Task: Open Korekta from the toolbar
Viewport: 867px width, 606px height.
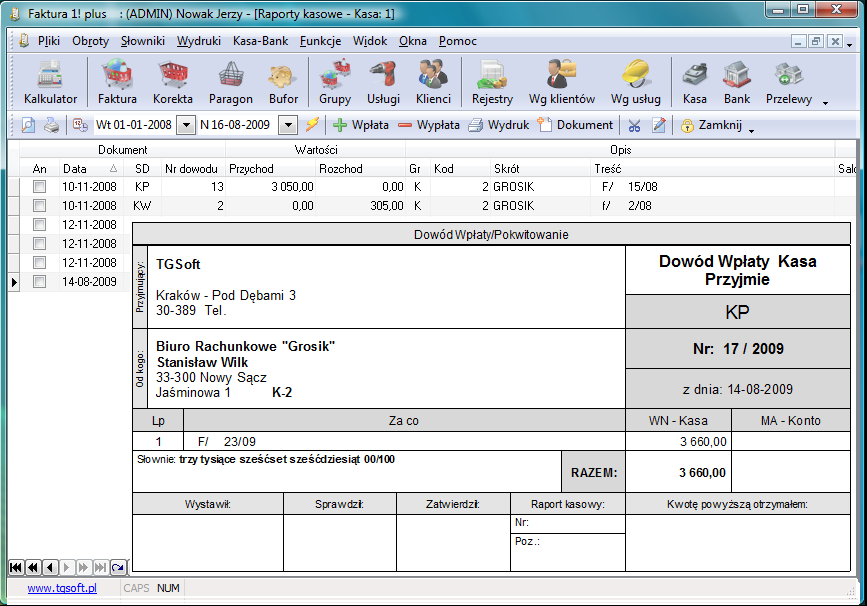Action: (x=173, y=82)
